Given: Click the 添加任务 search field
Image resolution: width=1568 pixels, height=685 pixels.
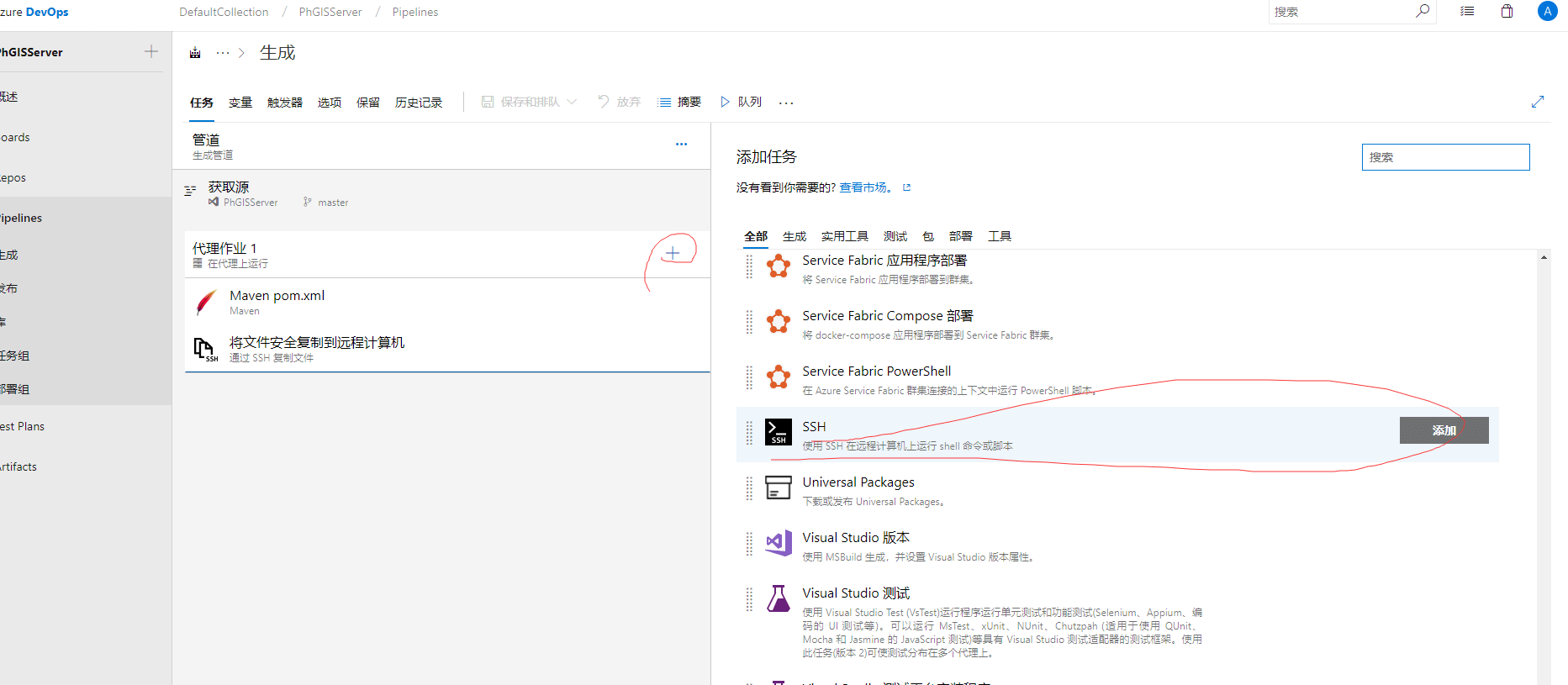Looking at the screenshot, I should [1444, 157].
